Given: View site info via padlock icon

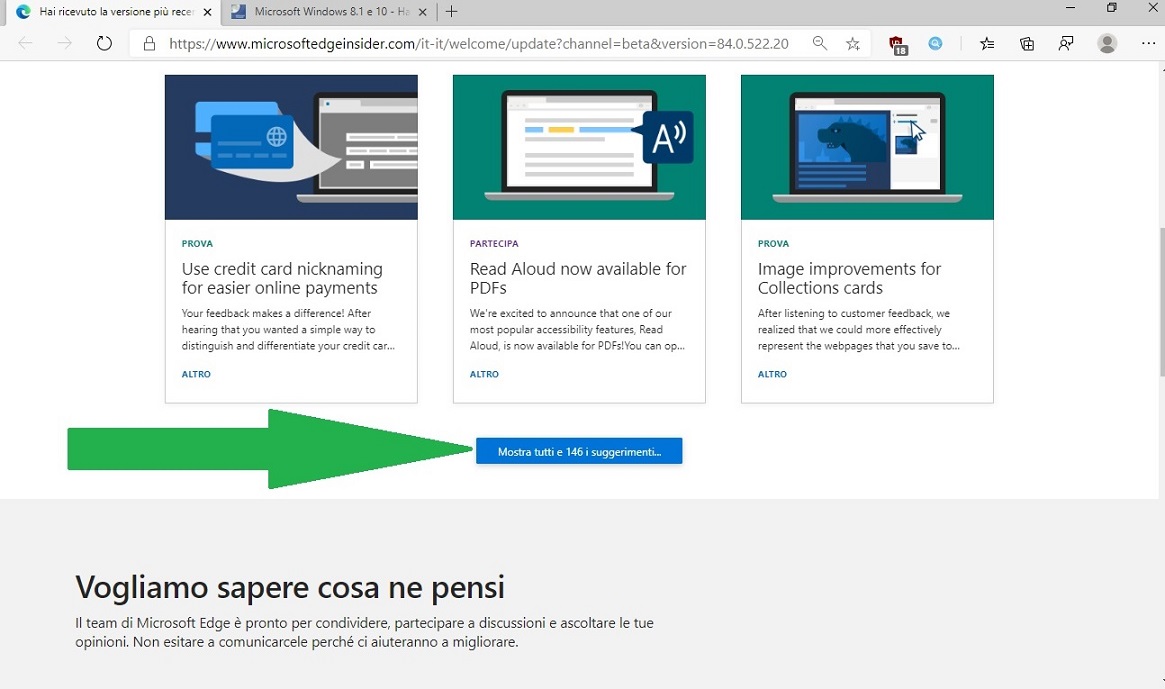Looking at the screenshot, I should [149, 44].
